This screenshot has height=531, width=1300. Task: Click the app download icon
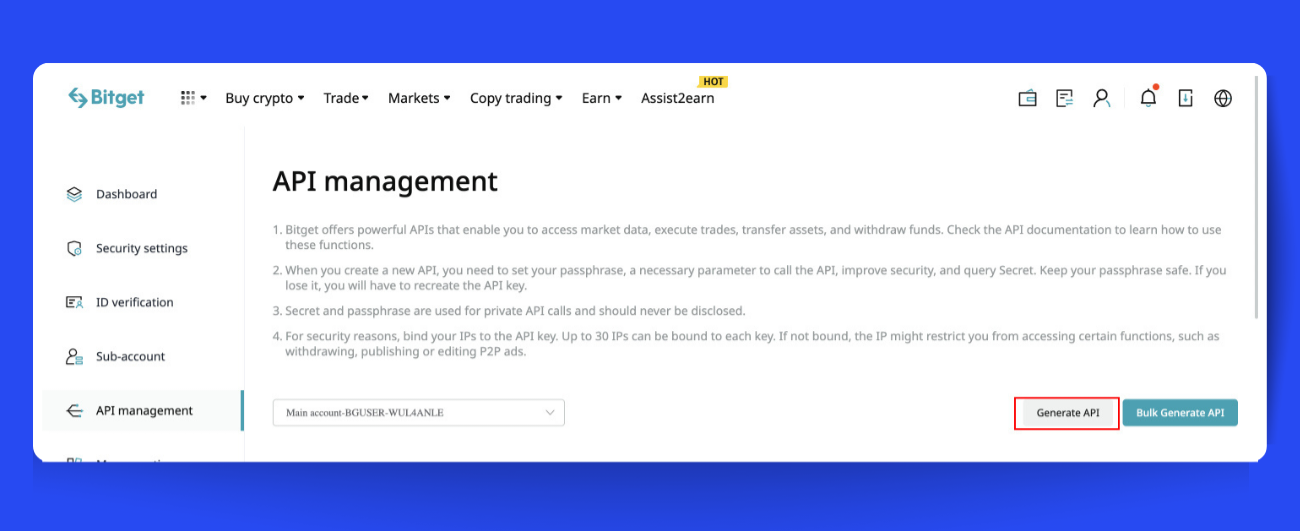1185,98
